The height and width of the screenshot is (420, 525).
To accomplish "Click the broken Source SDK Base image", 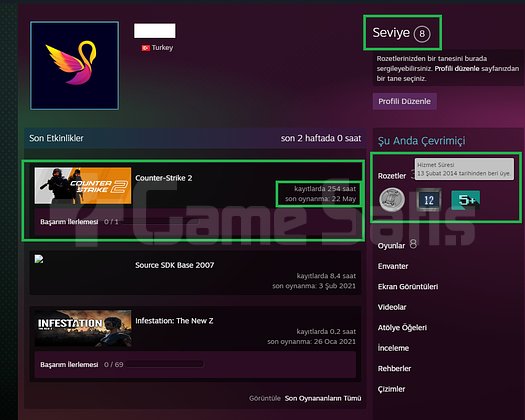I will click(x=39, y=259).
